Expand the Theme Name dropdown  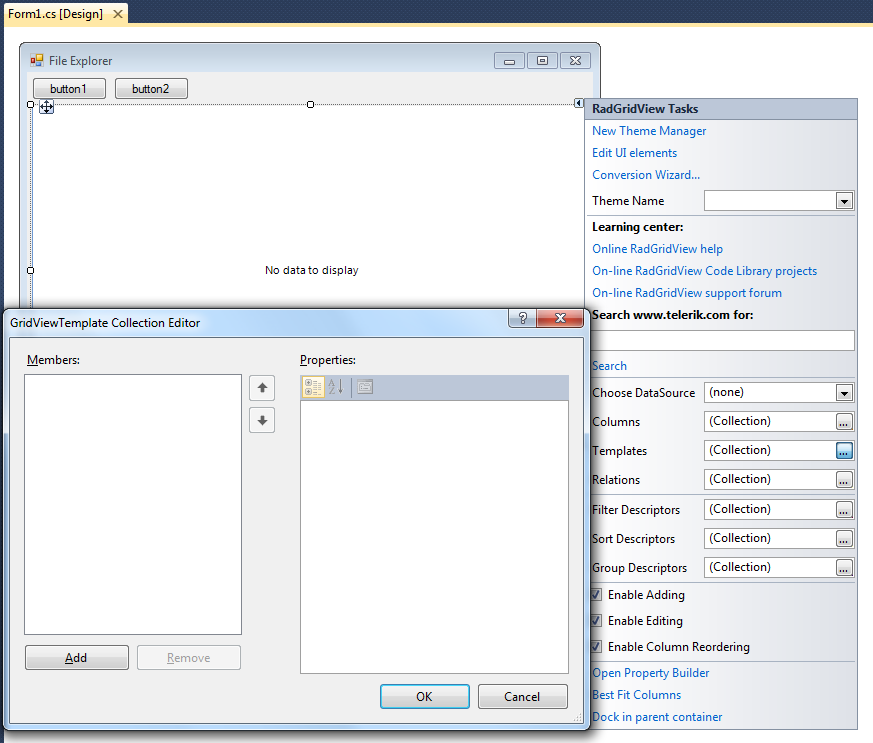[844, 201]
